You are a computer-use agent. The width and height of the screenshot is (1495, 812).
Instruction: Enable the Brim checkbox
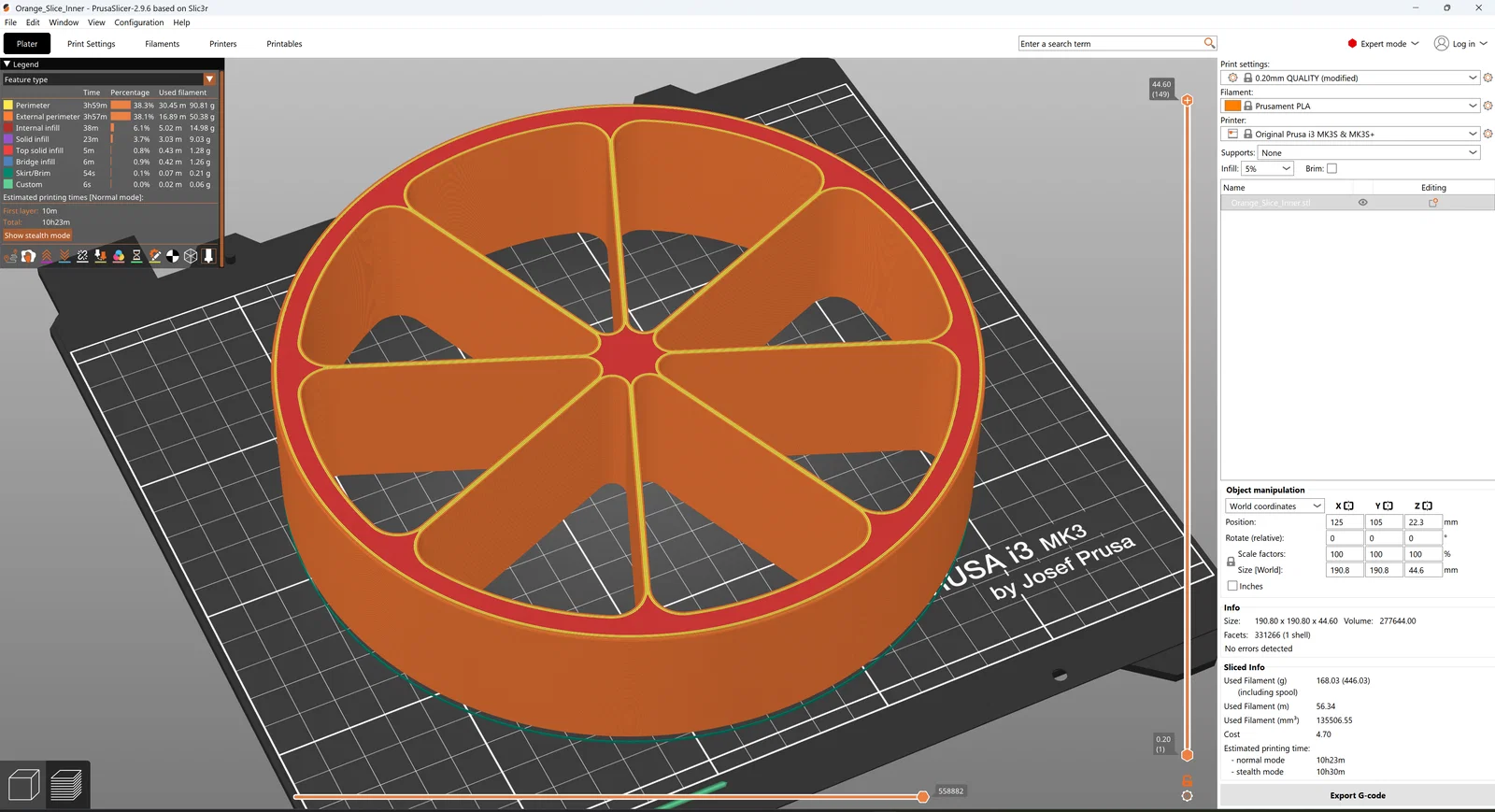(1331, 168)
